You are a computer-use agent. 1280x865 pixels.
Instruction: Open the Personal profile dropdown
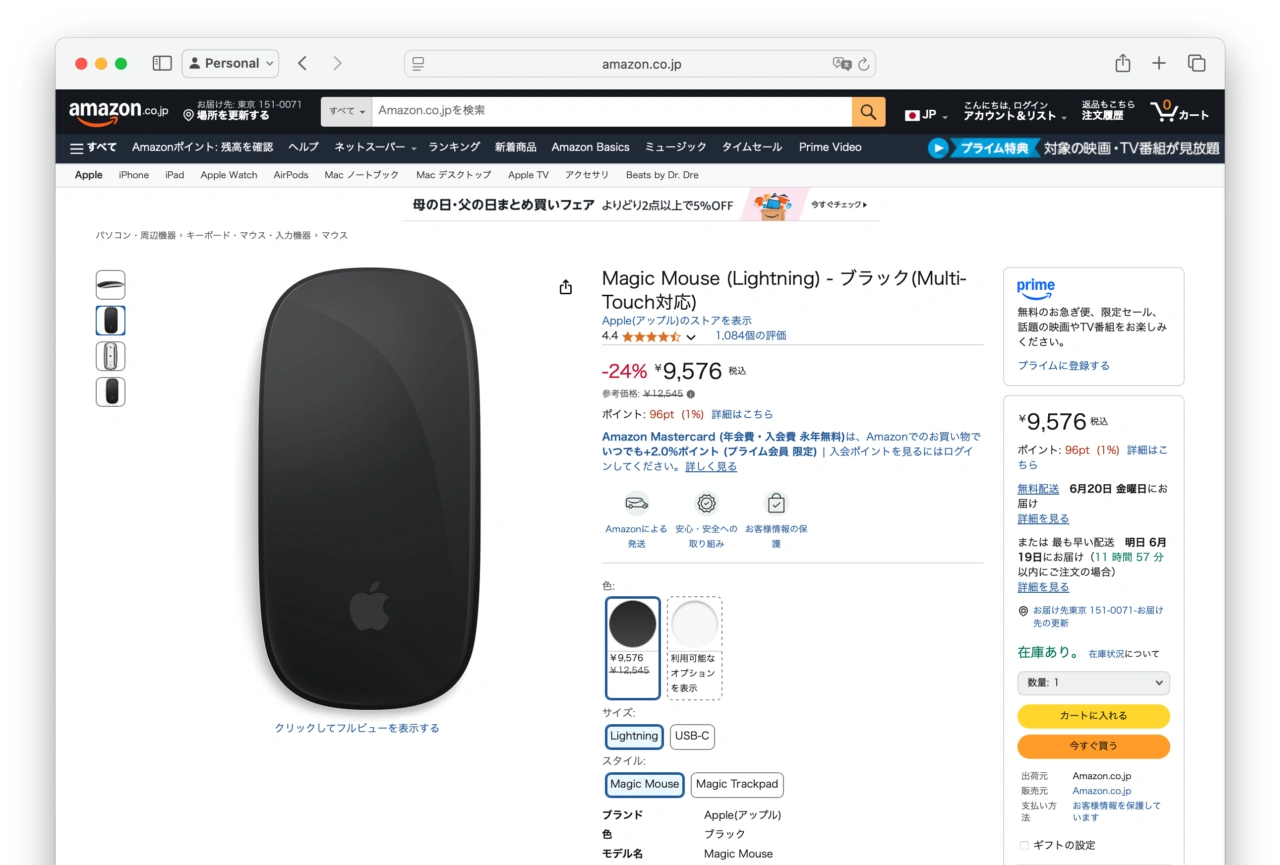(230, 63)
